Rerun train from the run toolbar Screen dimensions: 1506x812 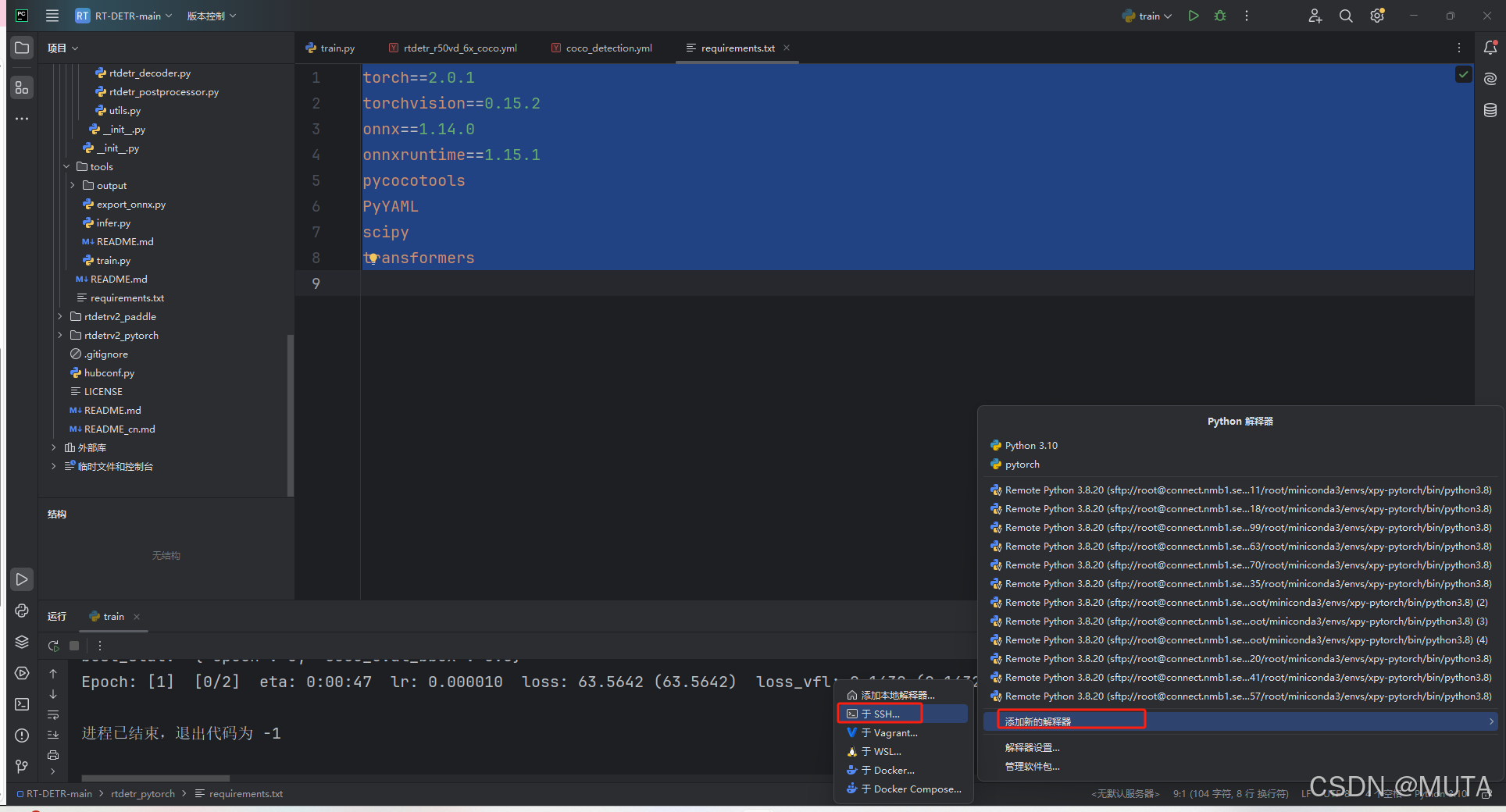click(x=53, y=646)
